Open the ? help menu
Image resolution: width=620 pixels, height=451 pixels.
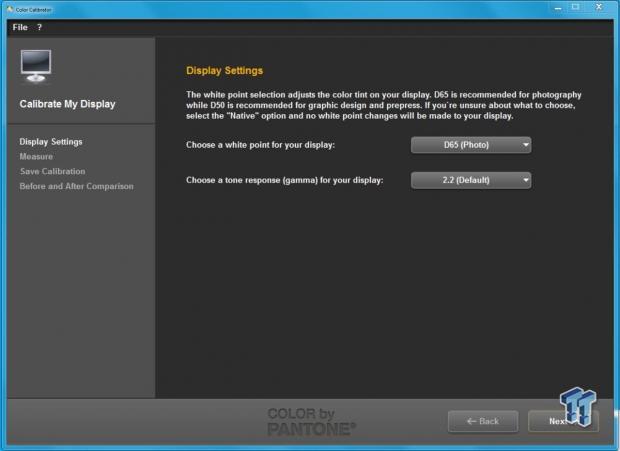(39, 27)
